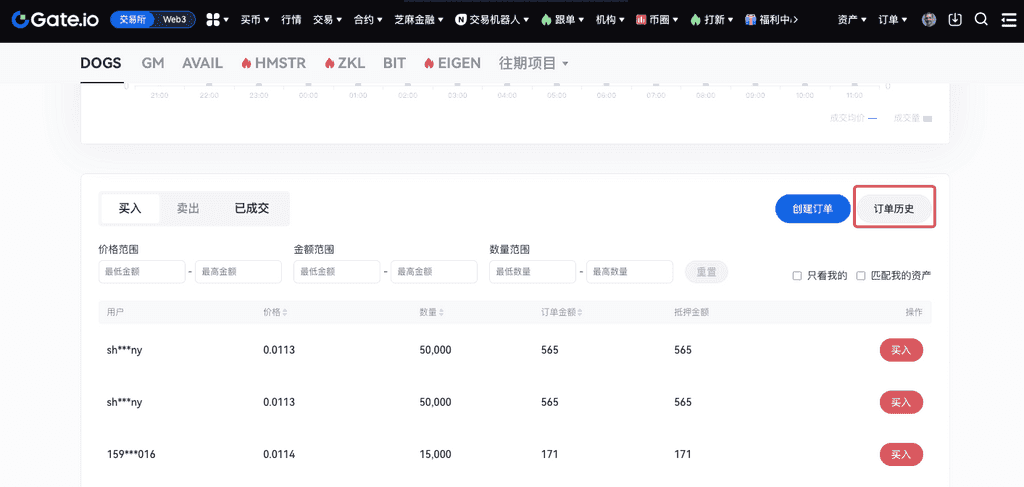
Task: Sort the table by 数量 column arrows
Action: [442, 312]
